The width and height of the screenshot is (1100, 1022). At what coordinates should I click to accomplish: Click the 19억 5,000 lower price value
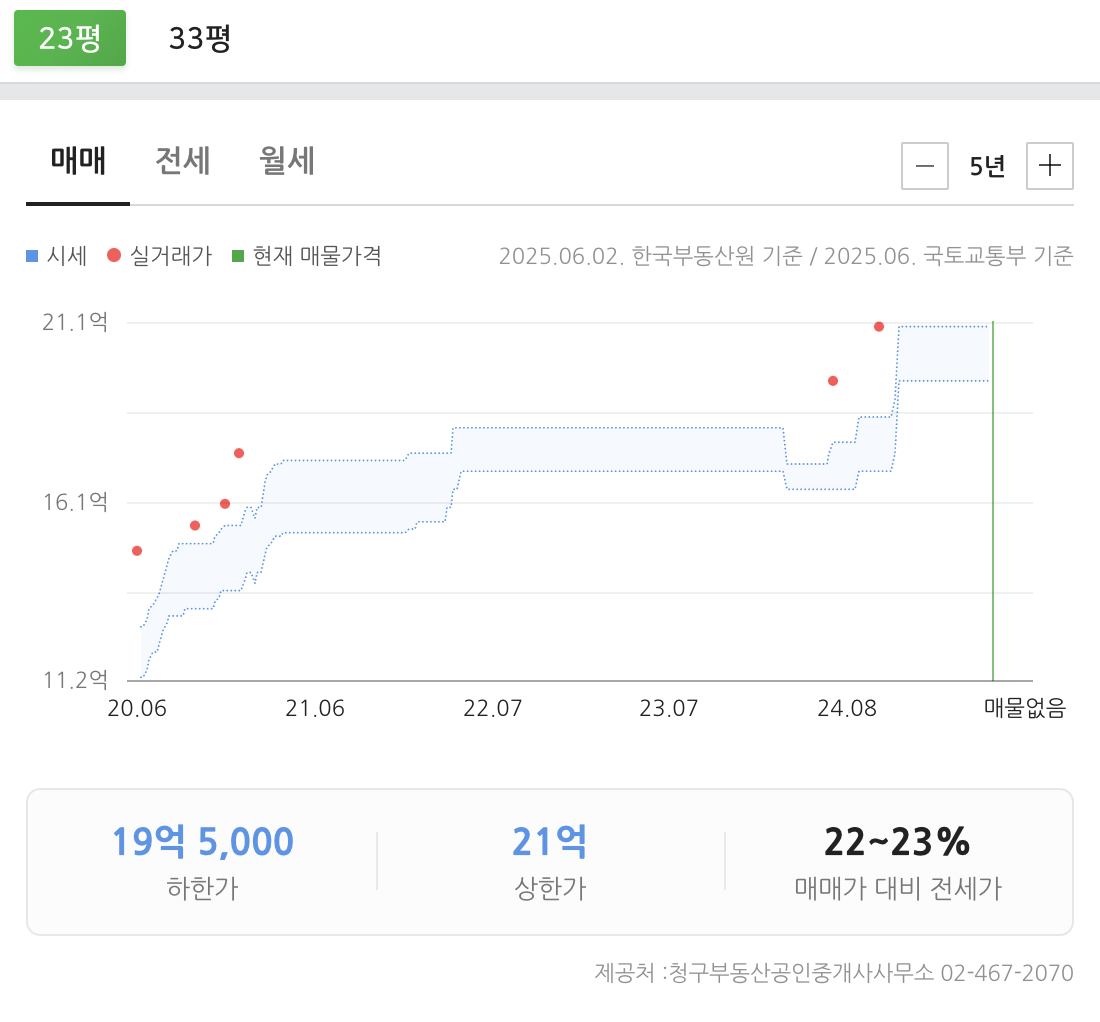click(x=203, y=842)
